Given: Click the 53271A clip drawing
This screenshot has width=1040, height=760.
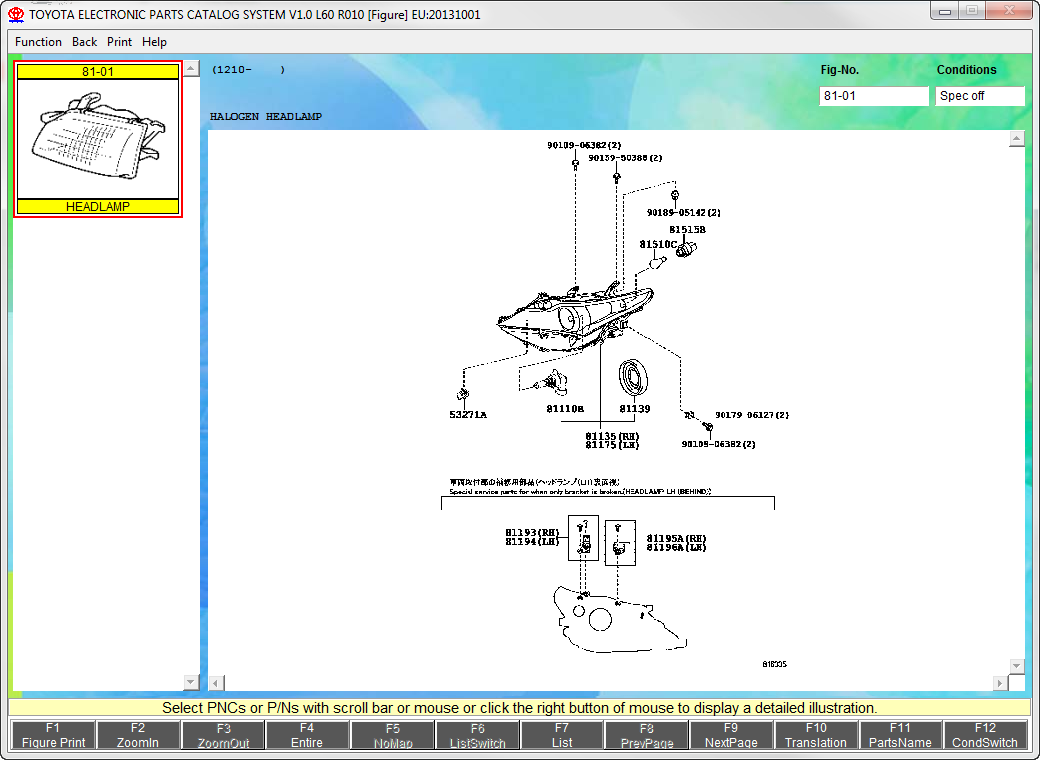Looking at the screenshot, I should click(x=463, y=395).
